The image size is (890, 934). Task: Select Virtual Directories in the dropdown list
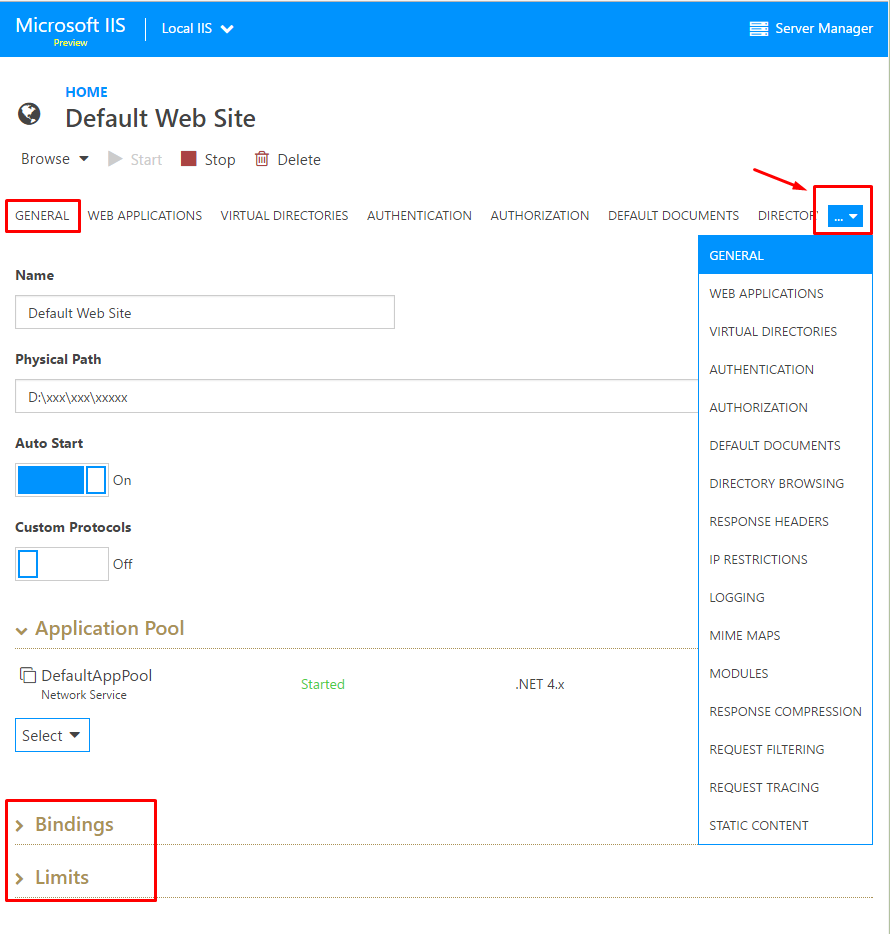pyautogui.click(x=785, y=332)
